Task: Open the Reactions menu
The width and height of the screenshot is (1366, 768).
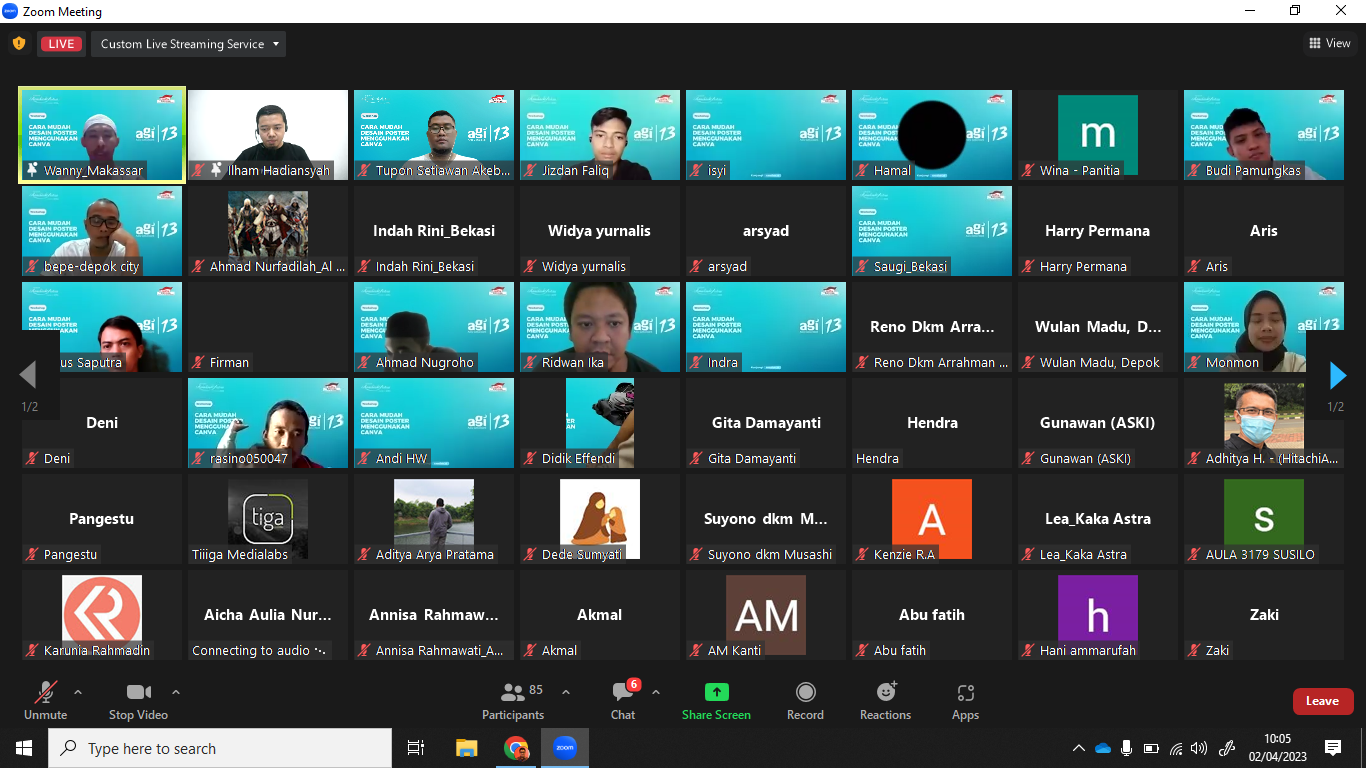Action: (x=885, y=693)
